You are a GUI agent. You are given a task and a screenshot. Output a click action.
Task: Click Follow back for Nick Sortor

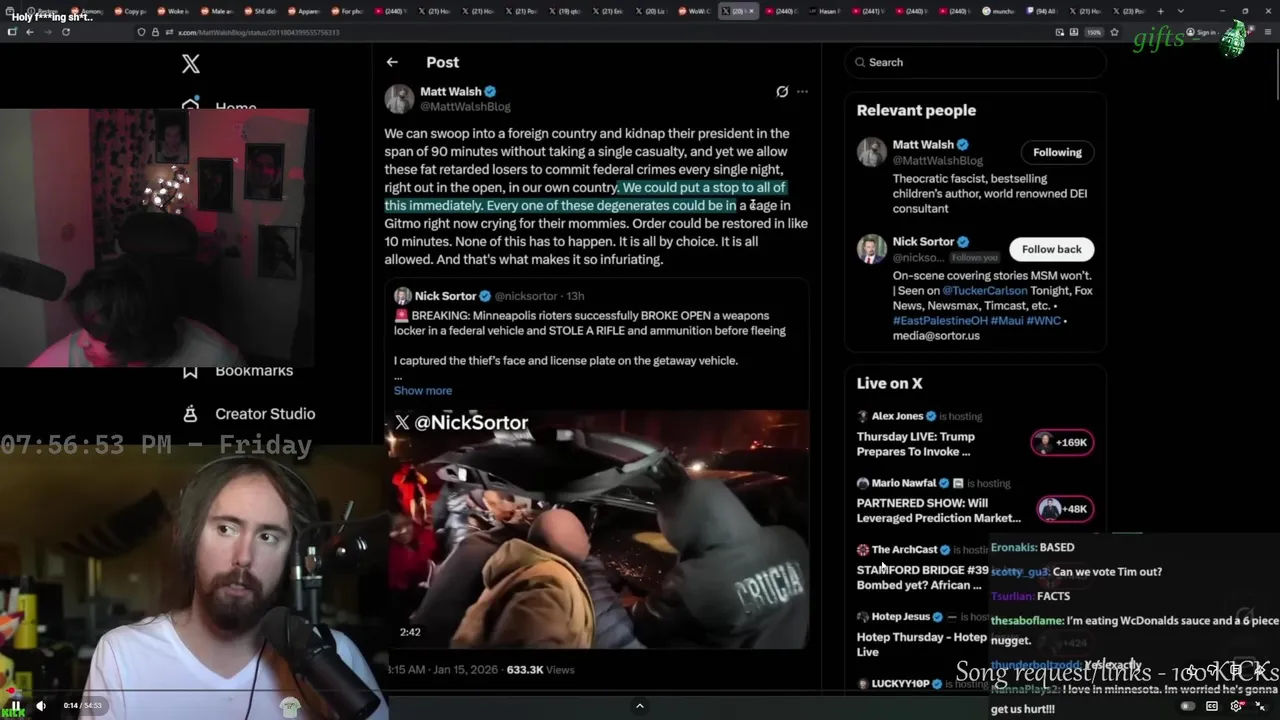pos(1051,249)
